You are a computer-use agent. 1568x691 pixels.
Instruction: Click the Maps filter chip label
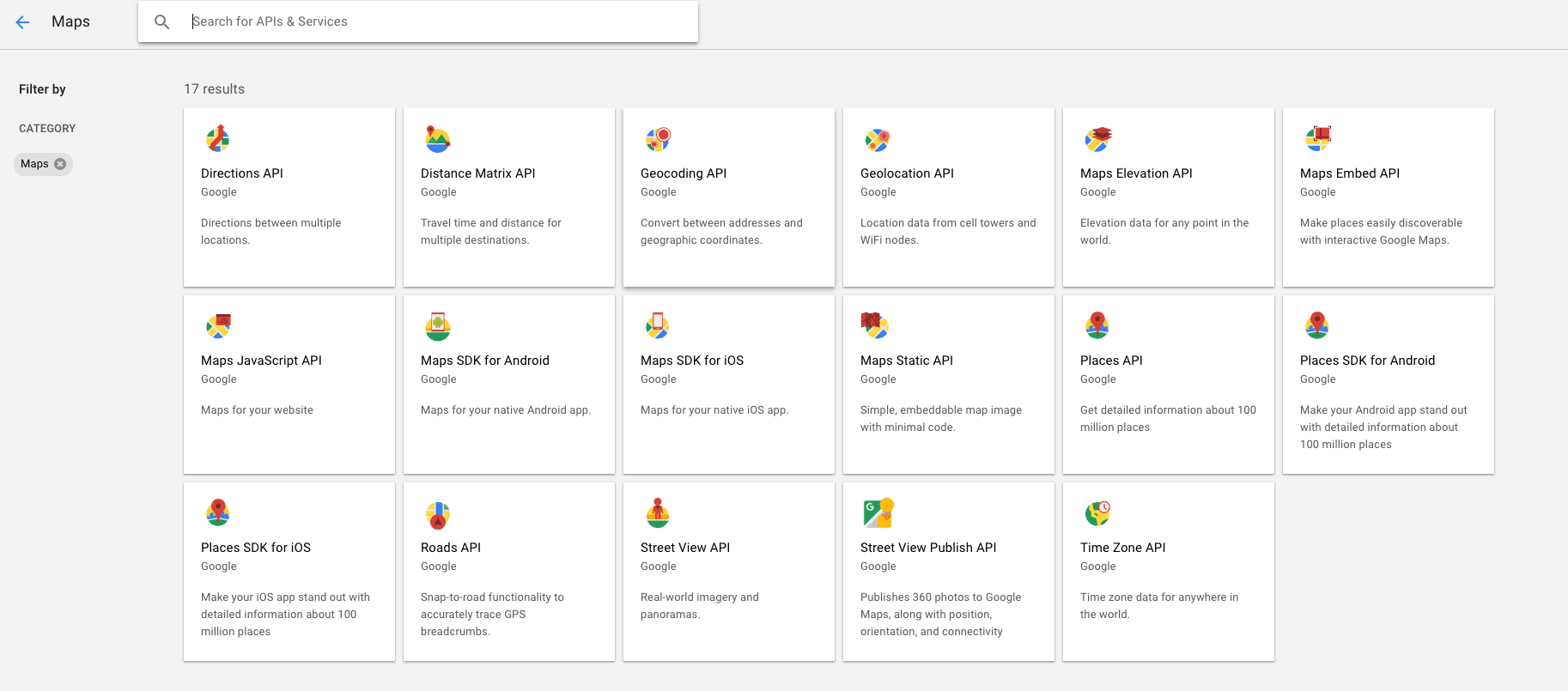(x=34, y=164)
